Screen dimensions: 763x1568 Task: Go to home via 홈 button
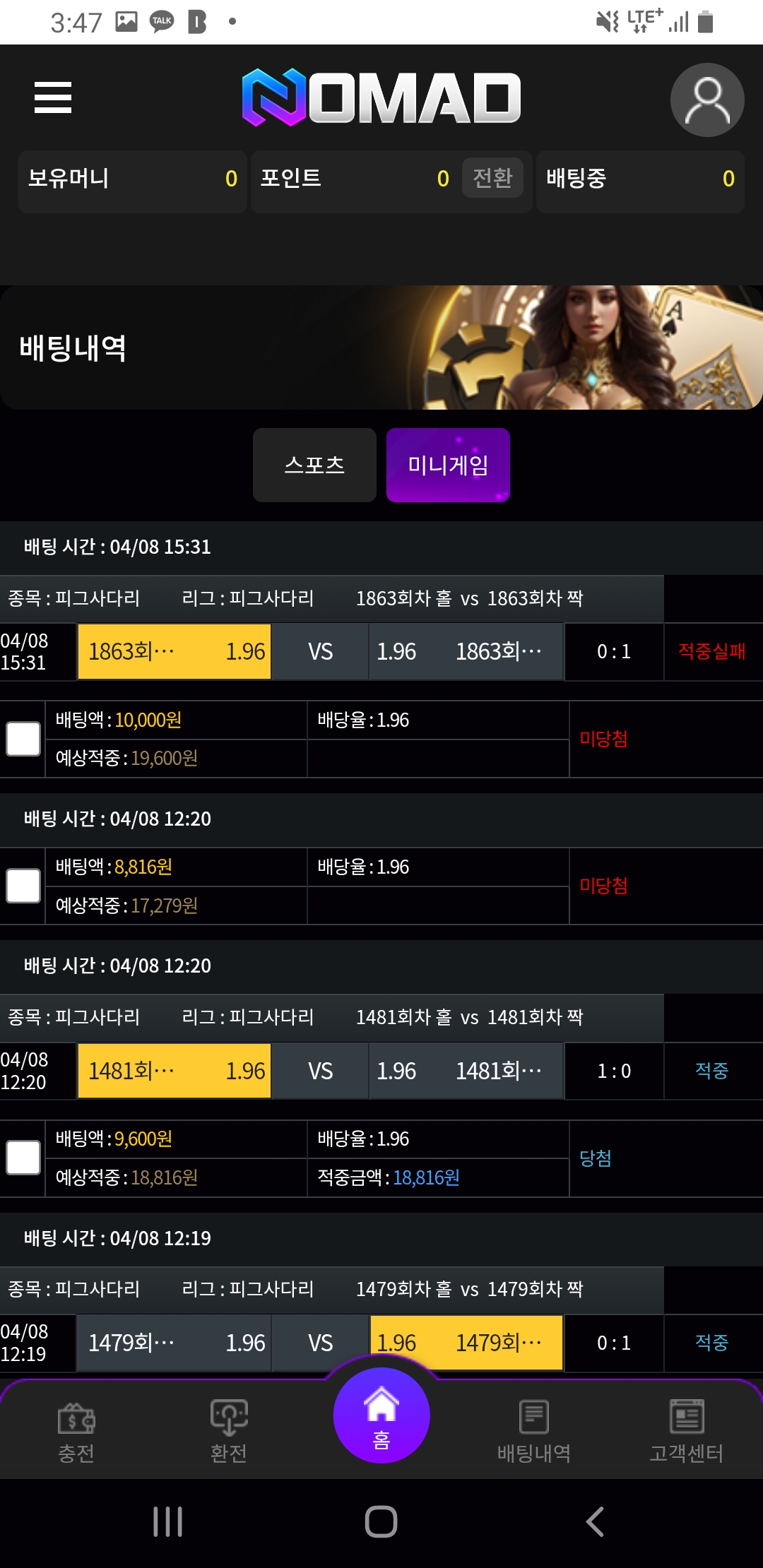(381, 1416)
